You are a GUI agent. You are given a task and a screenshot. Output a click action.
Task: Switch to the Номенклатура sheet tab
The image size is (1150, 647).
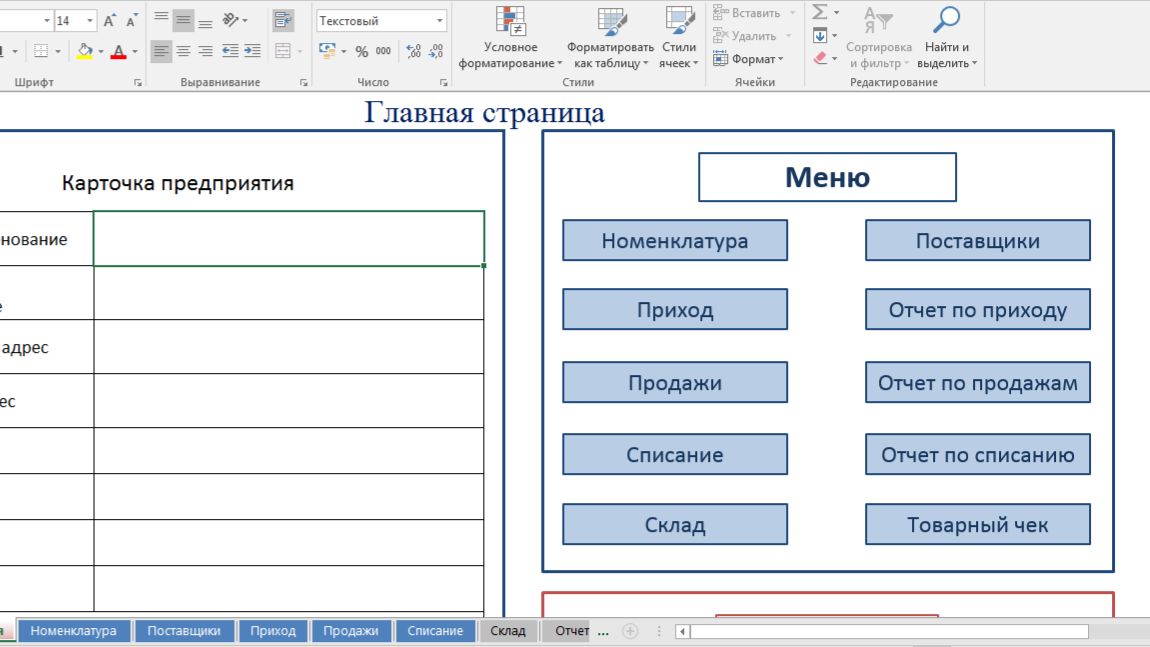click(x=73, y=631)
